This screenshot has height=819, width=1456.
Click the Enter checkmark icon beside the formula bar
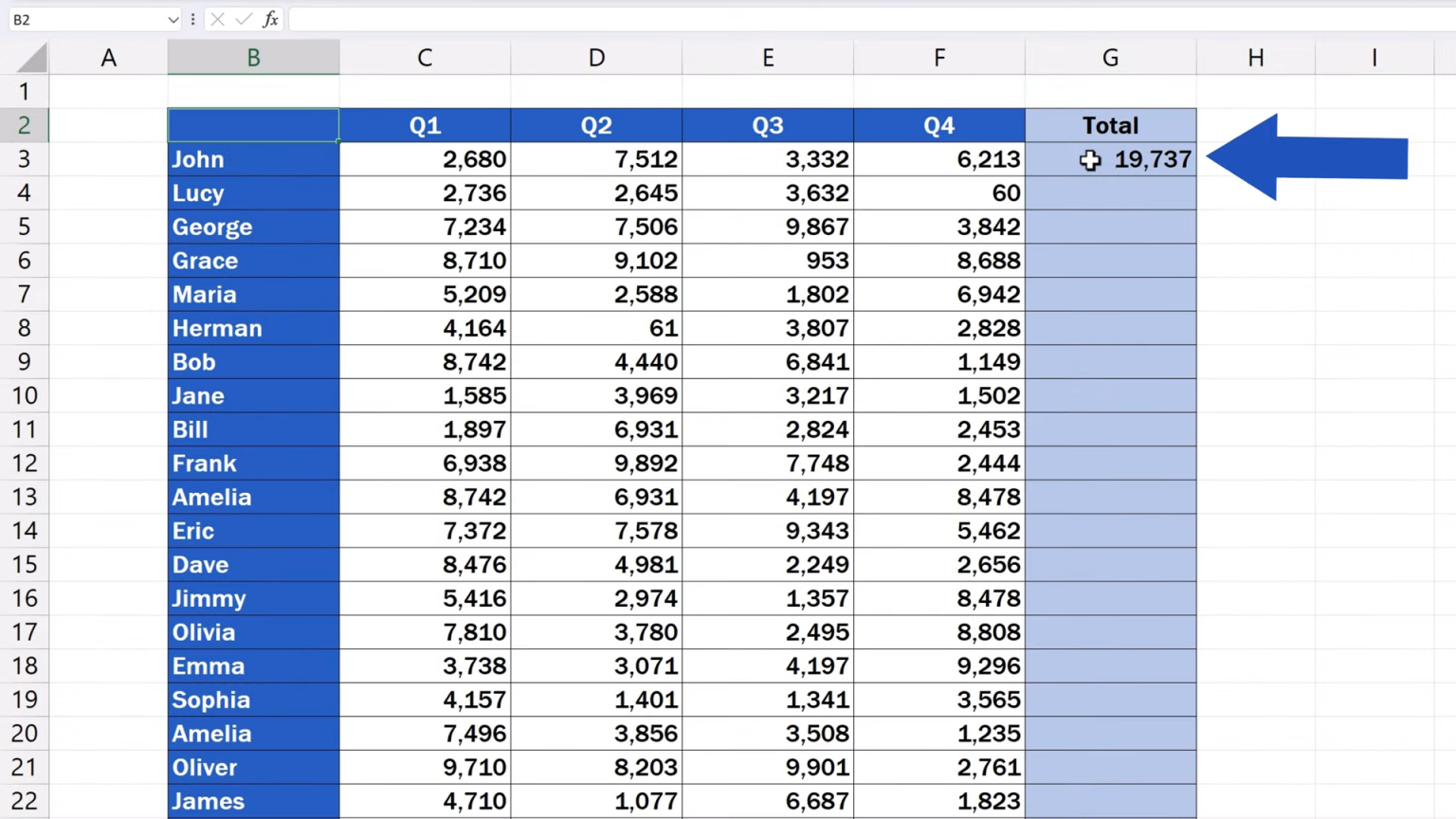click(244, 19)
